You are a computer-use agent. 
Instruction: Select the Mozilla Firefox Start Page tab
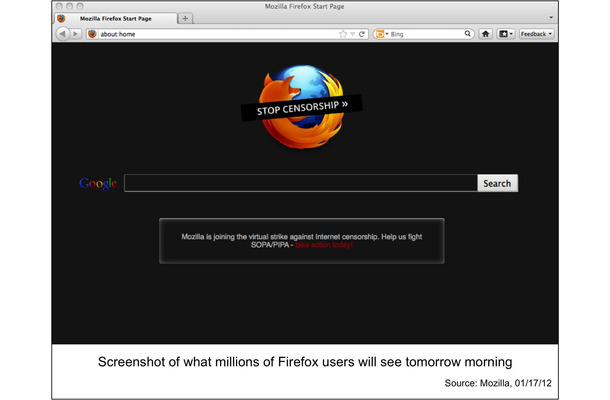tap(115, 18)
